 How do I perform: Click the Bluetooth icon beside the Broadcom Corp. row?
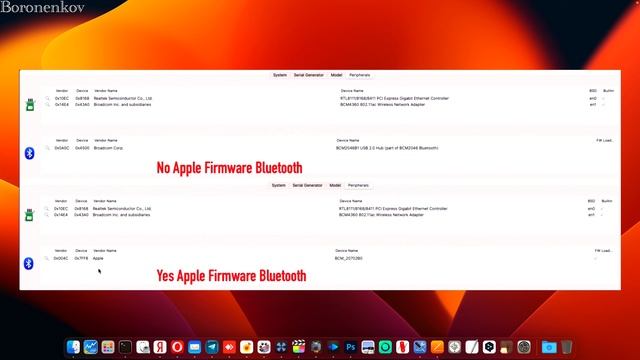[29, 153]
